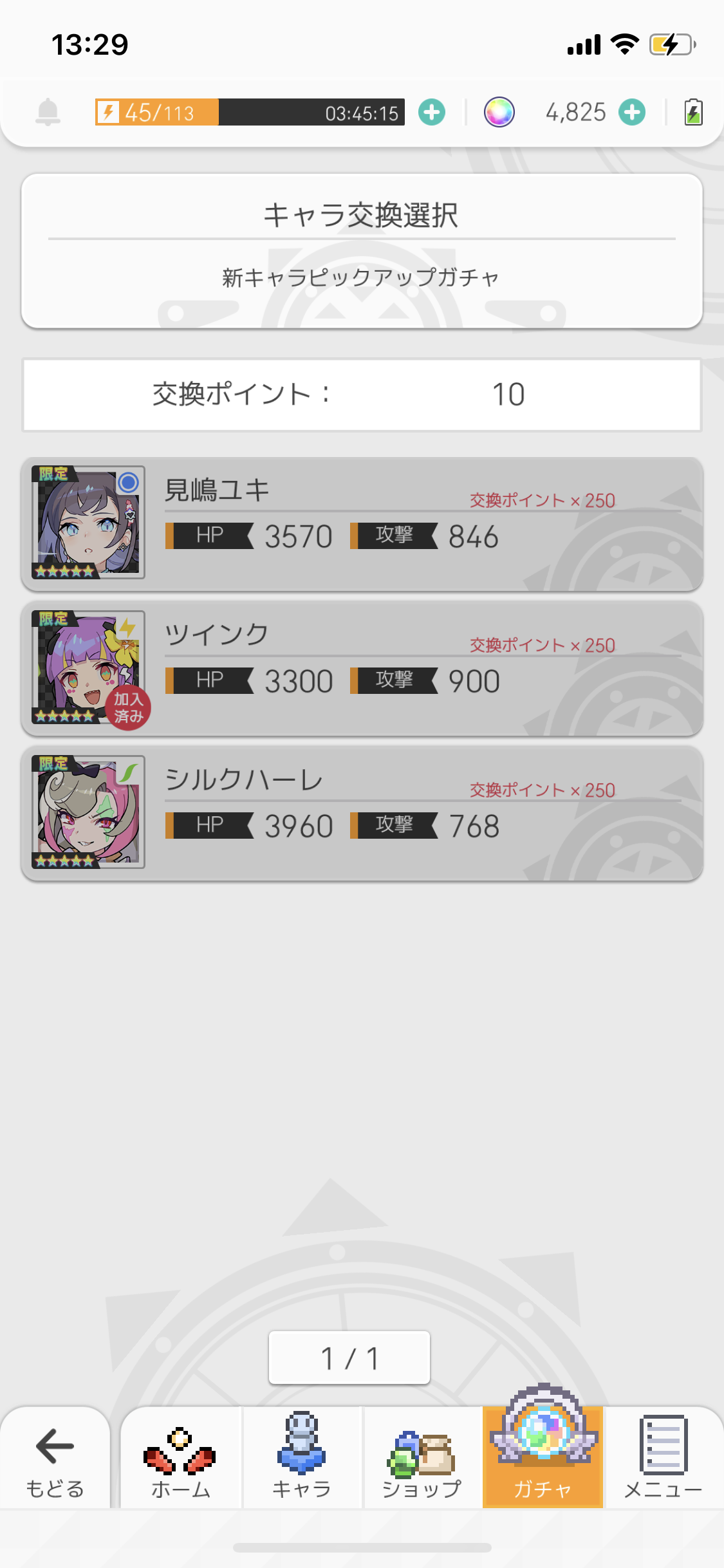
Task: Select ツインク character row
Action: tap(362, 669)
